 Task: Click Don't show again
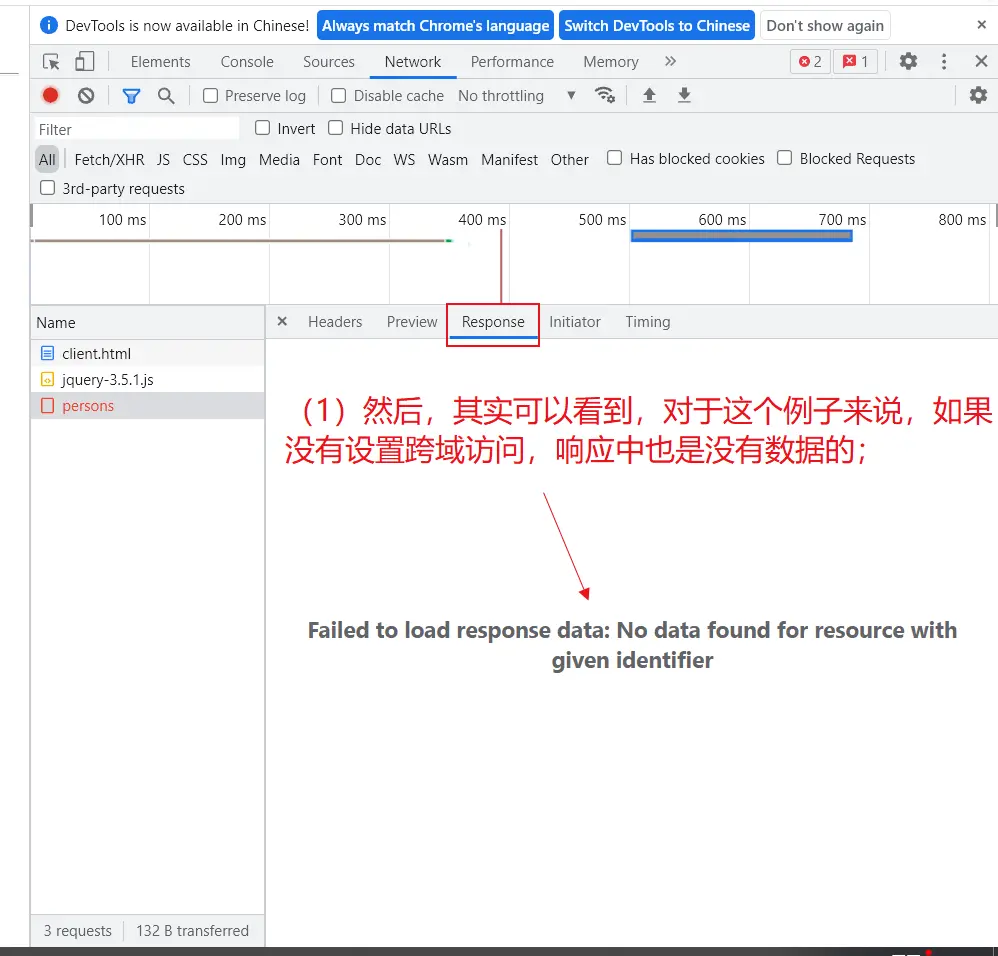point(825,25)
